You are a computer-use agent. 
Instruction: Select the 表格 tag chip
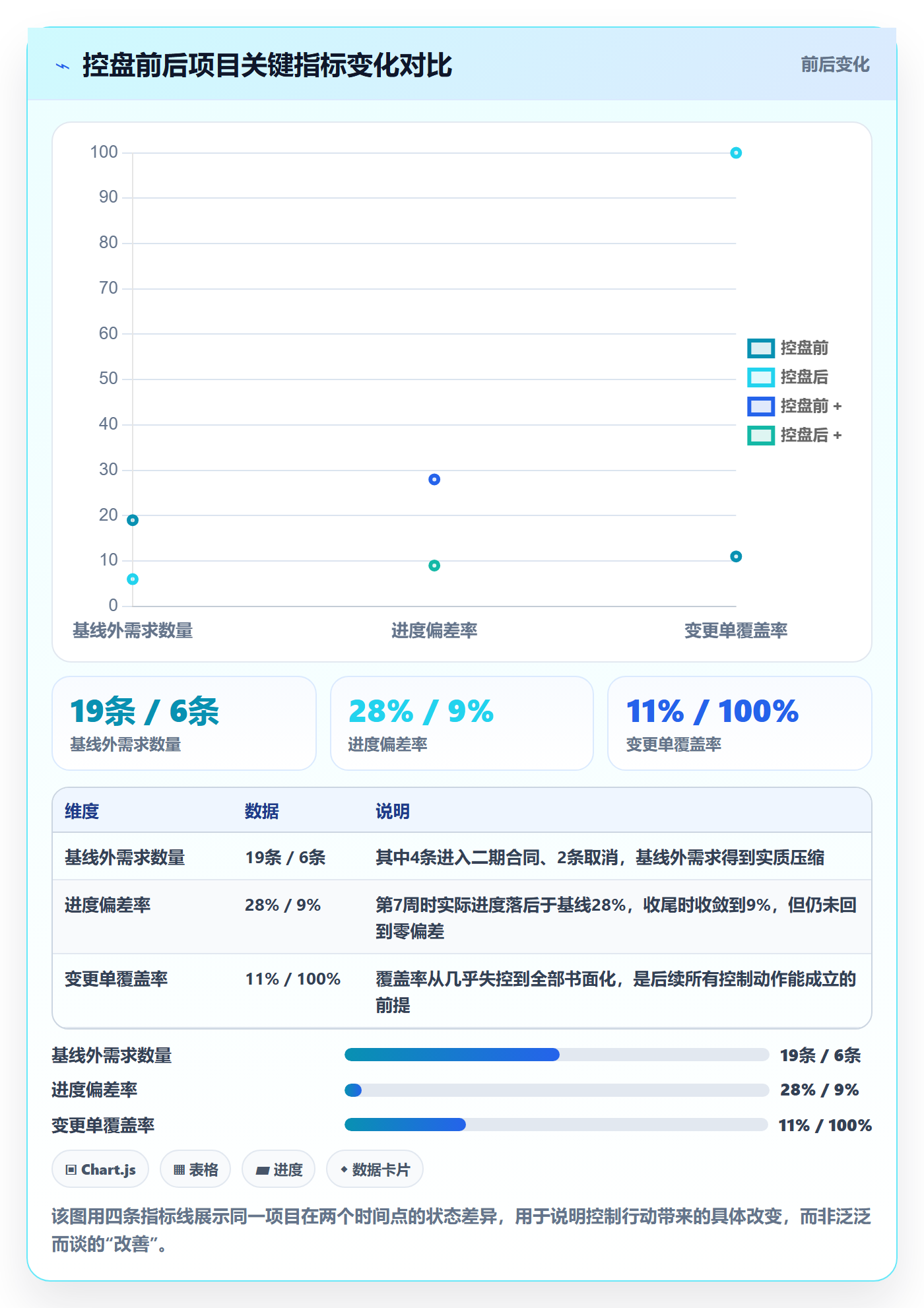[195, 1169]
